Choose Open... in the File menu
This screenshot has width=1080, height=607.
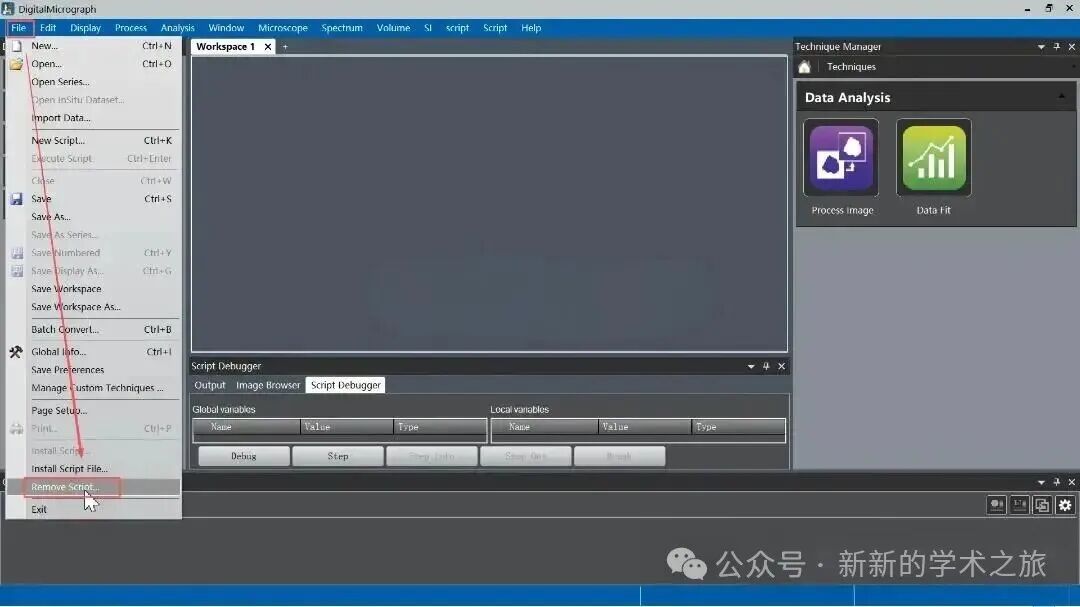point(94,63)
